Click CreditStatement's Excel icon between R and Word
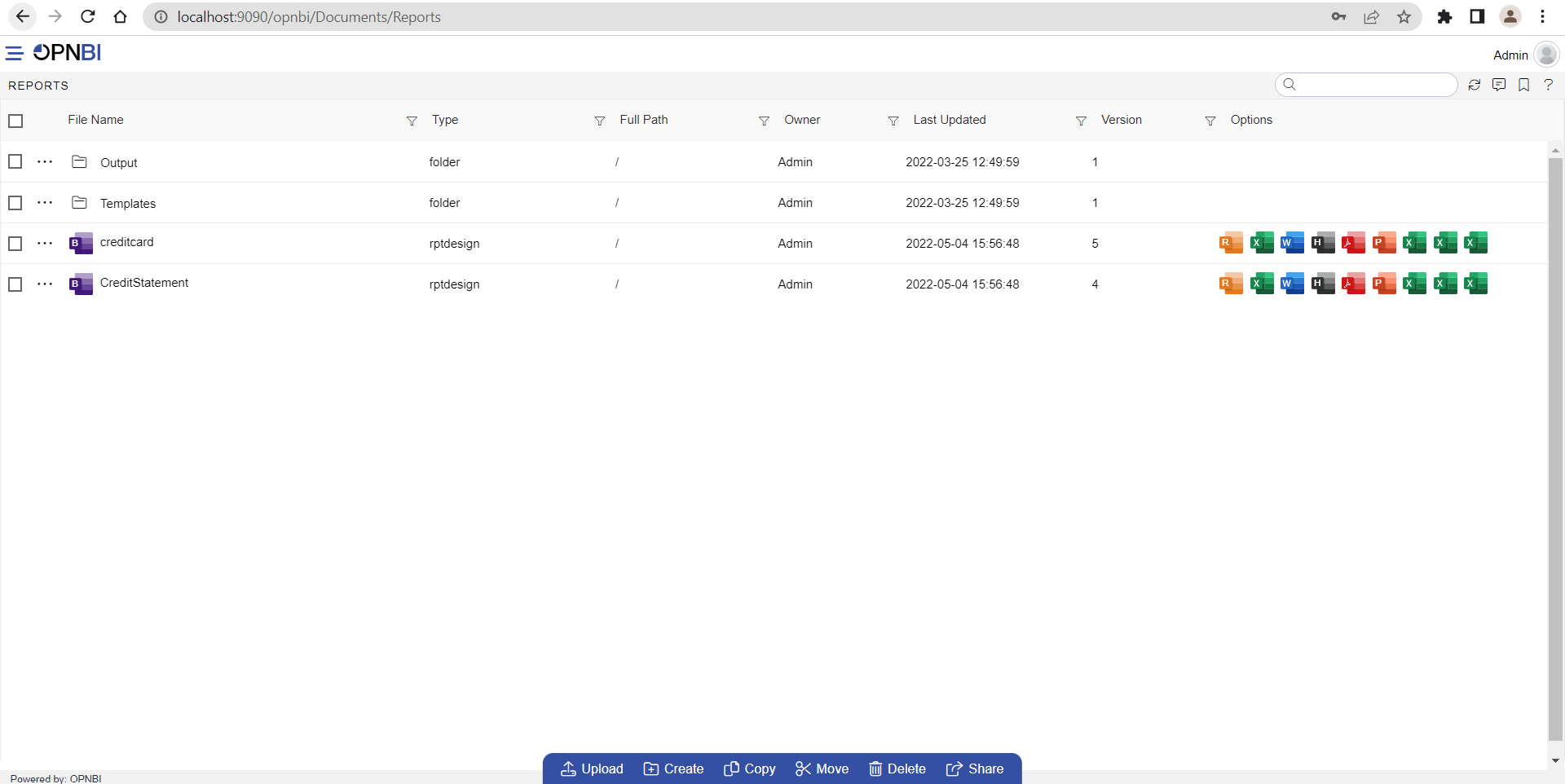 [1262, 284]
